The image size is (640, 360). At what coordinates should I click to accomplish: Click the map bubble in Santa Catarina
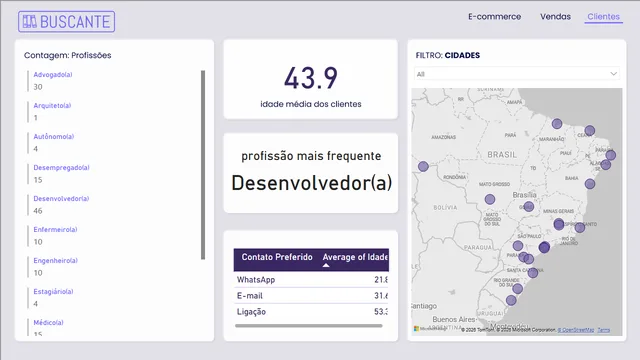[533, 273]
